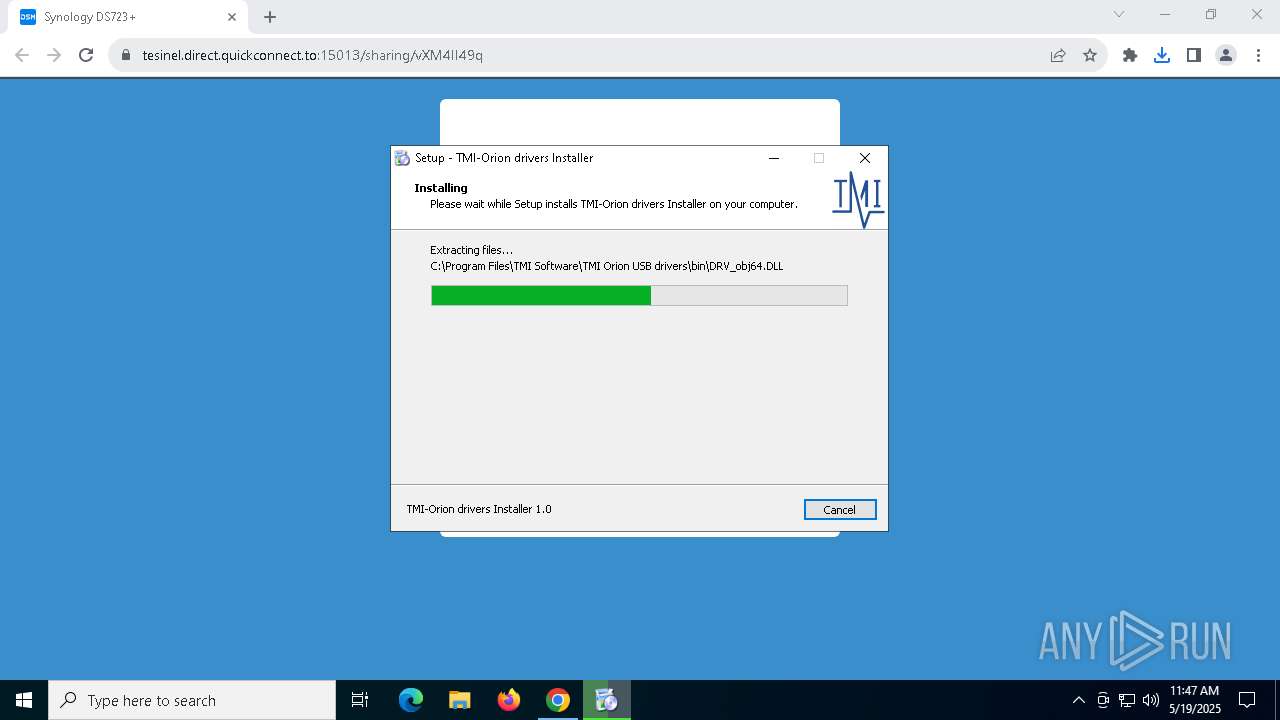Open Chrome profile menu
Screen dimensions: 1280x720
pos(1226,55)
